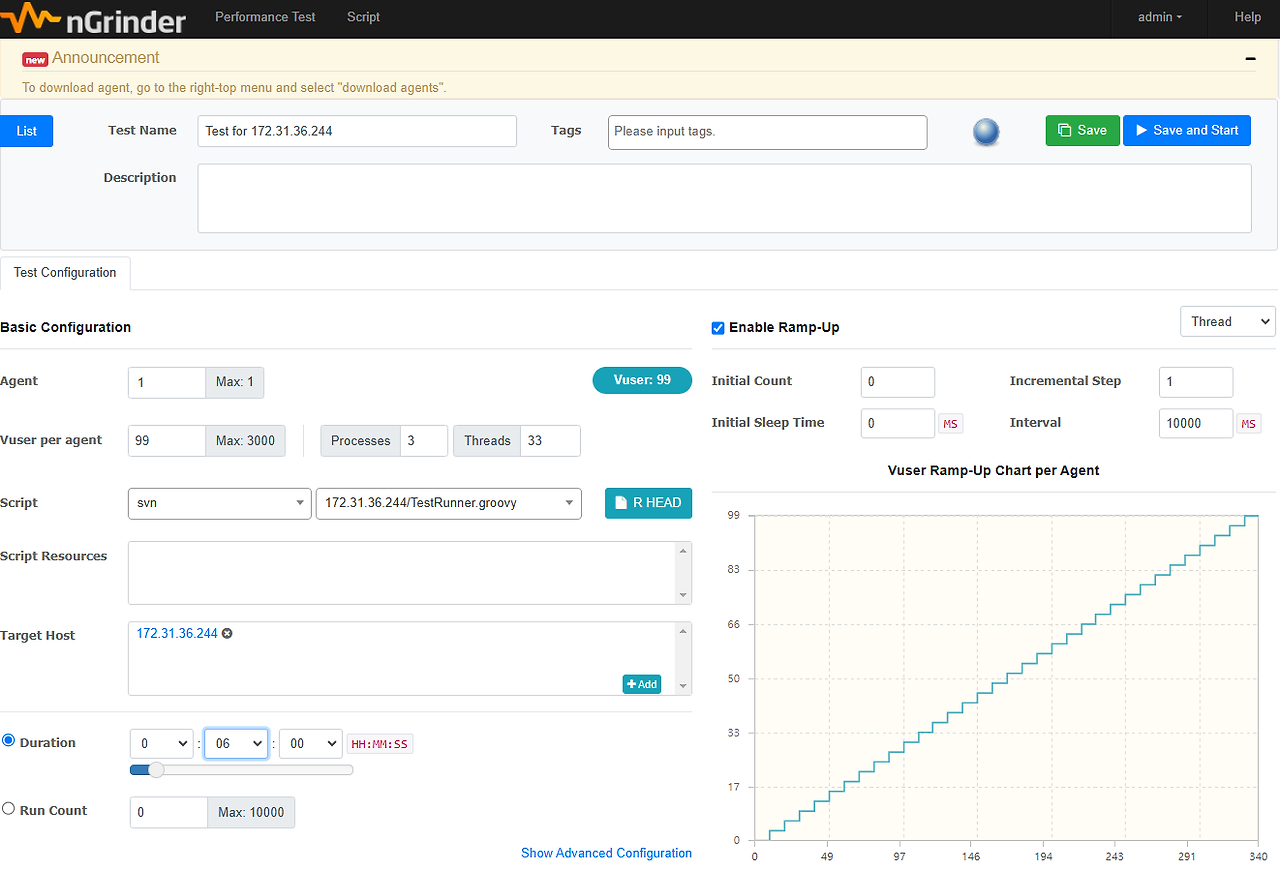1280x871 pixels.
Task: Toggle Enable Ramp-Up checkbox
Action: (718, 328)
